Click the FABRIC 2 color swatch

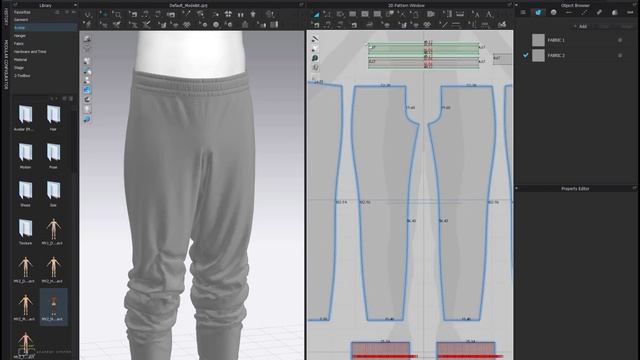pyautogui.click(x=538, y=55)
